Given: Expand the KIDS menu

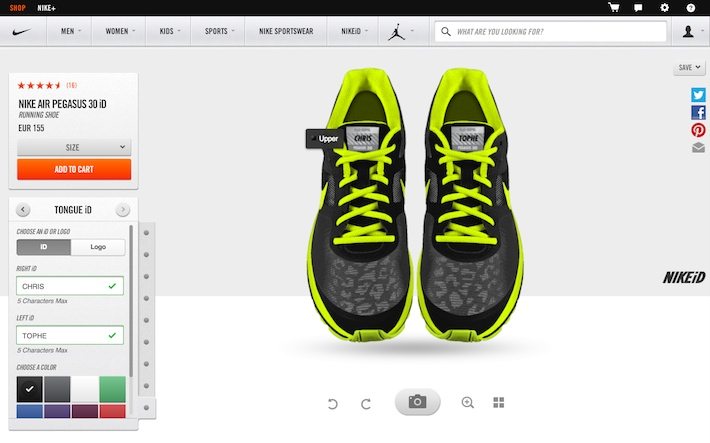Looking at the screenshot, I should tap(170, 31).
